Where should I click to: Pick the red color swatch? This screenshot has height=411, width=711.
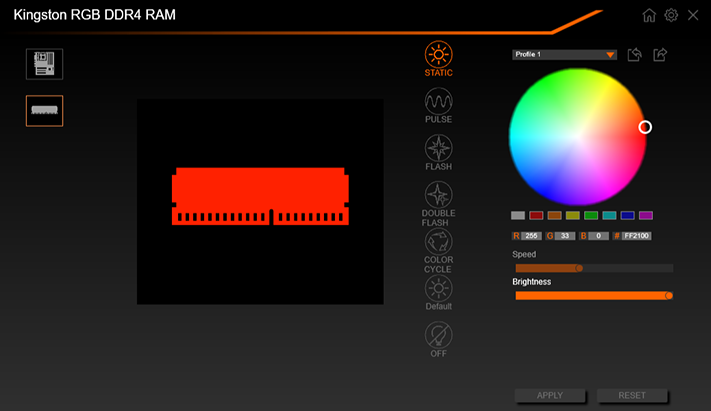click(536, 215)
